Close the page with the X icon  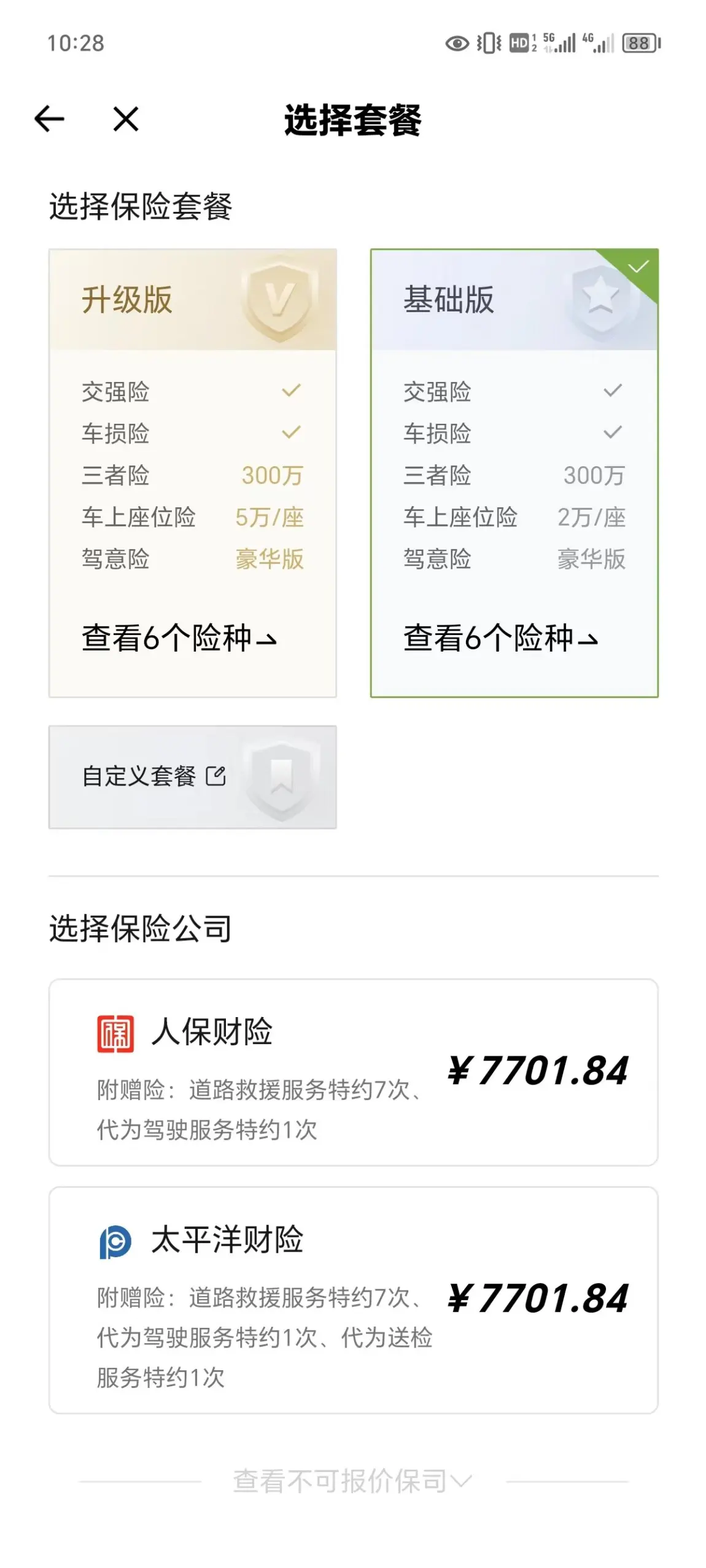[126, 119]
